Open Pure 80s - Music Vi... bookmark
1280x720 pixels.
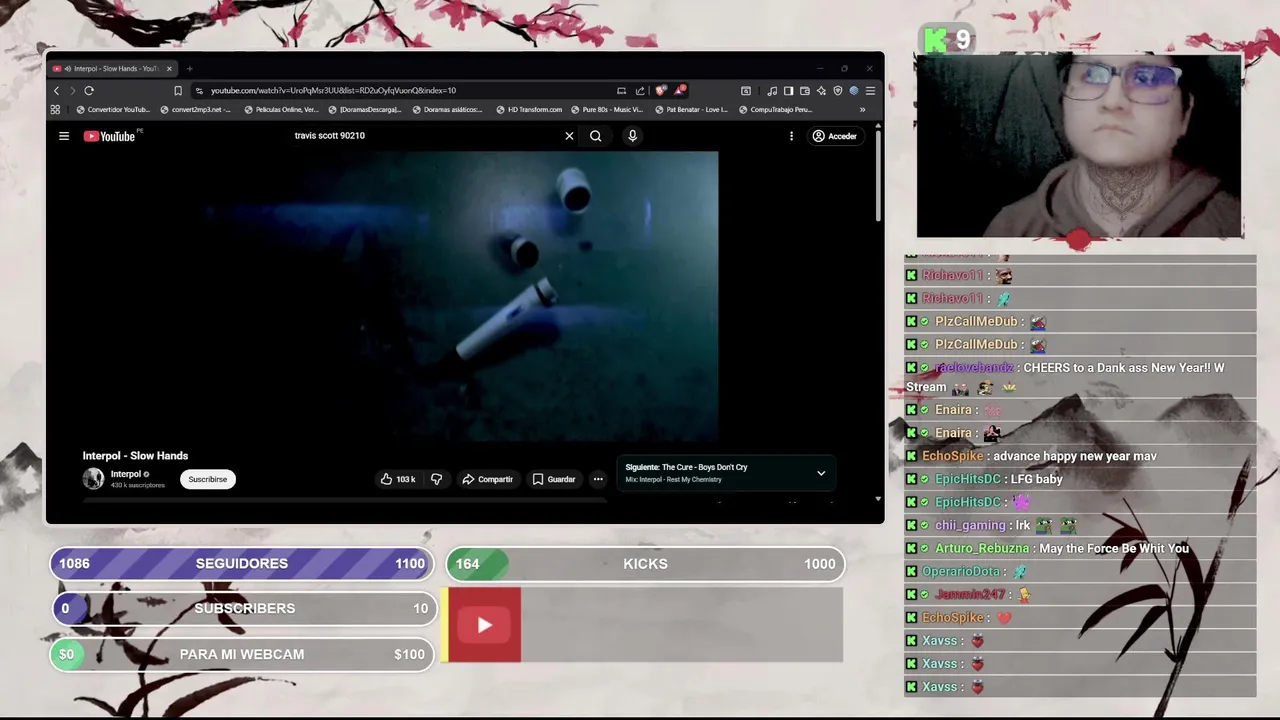608,110
